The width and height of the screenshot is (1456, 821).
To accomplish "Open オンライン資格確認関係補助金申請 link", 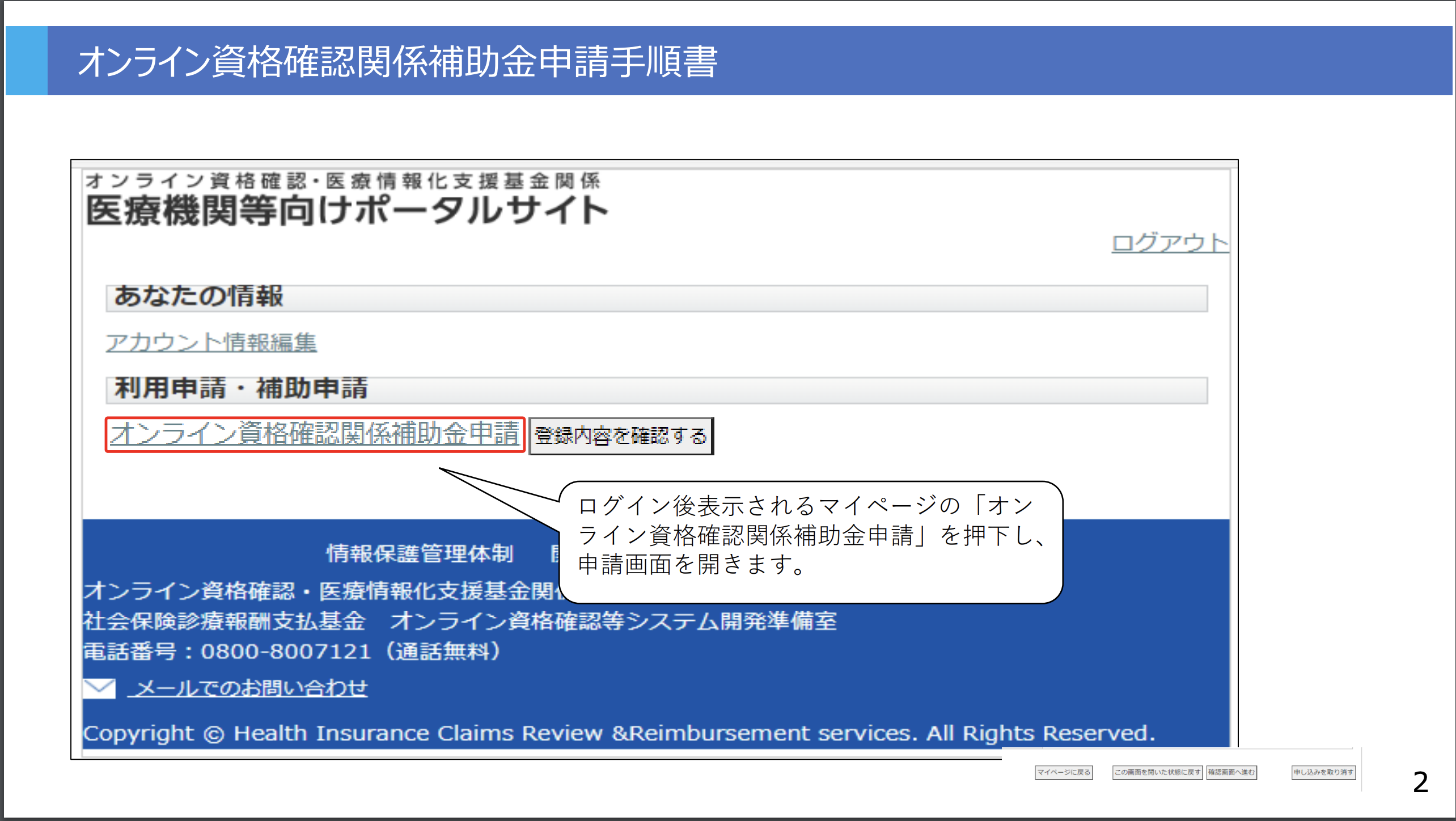I will (315, 434).
